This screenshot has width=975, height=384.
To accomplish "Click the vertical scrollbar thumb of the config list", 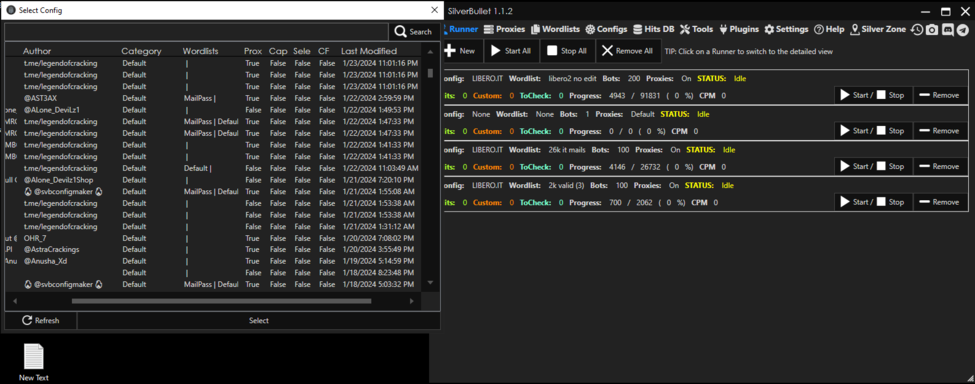I will click(430, 73).
